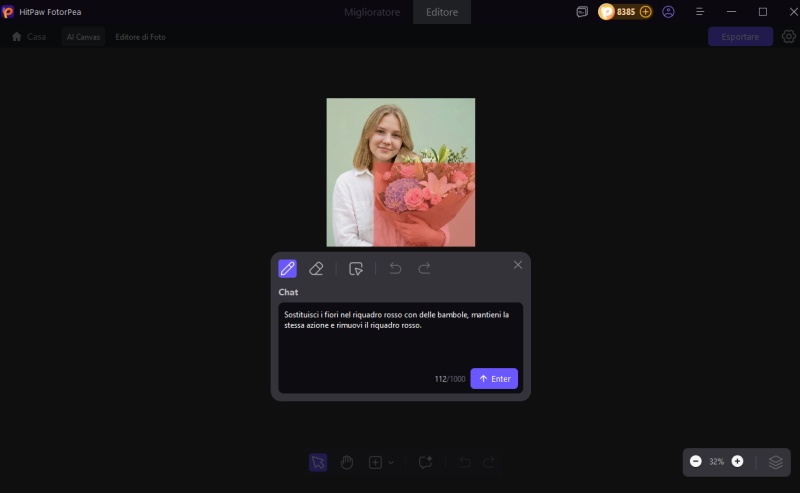Open Editore di Foto section
The image size is (800, 493).
140,37
